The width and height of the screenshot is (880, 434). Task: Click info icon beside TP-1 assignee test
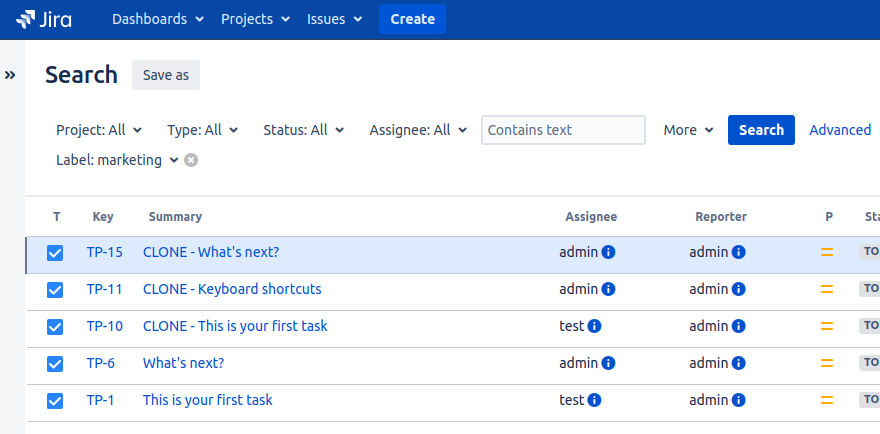pos(594,400)
